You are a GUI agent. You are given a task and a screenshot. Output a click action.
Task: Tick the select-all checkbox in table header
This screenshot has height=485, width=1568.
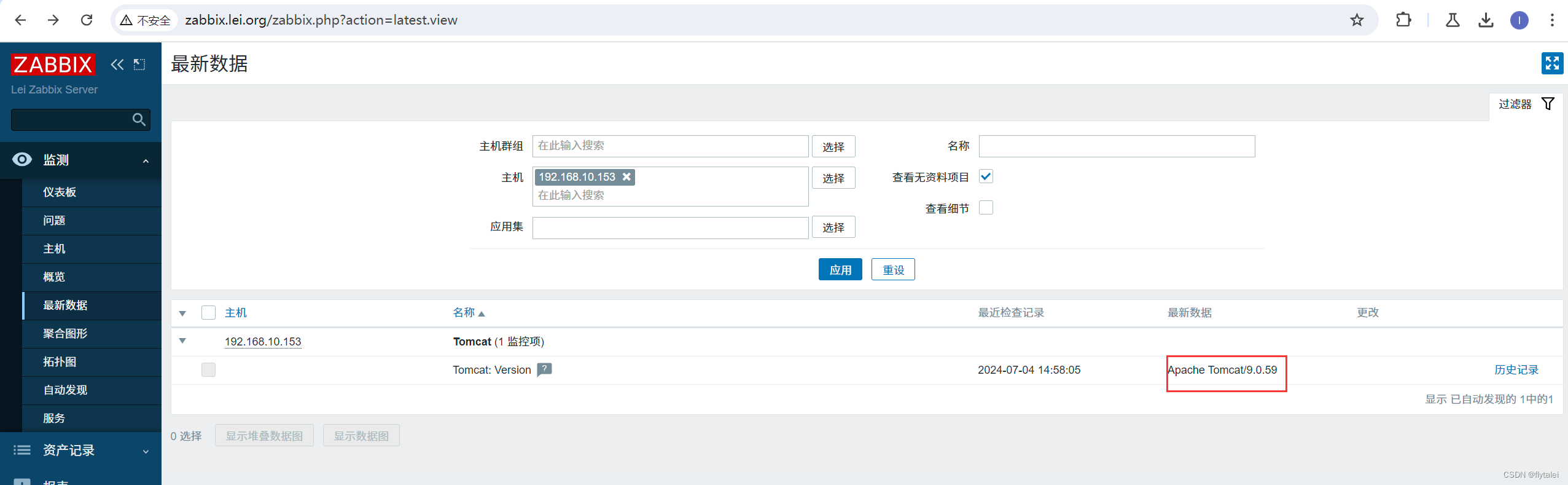tap(208, 312)
